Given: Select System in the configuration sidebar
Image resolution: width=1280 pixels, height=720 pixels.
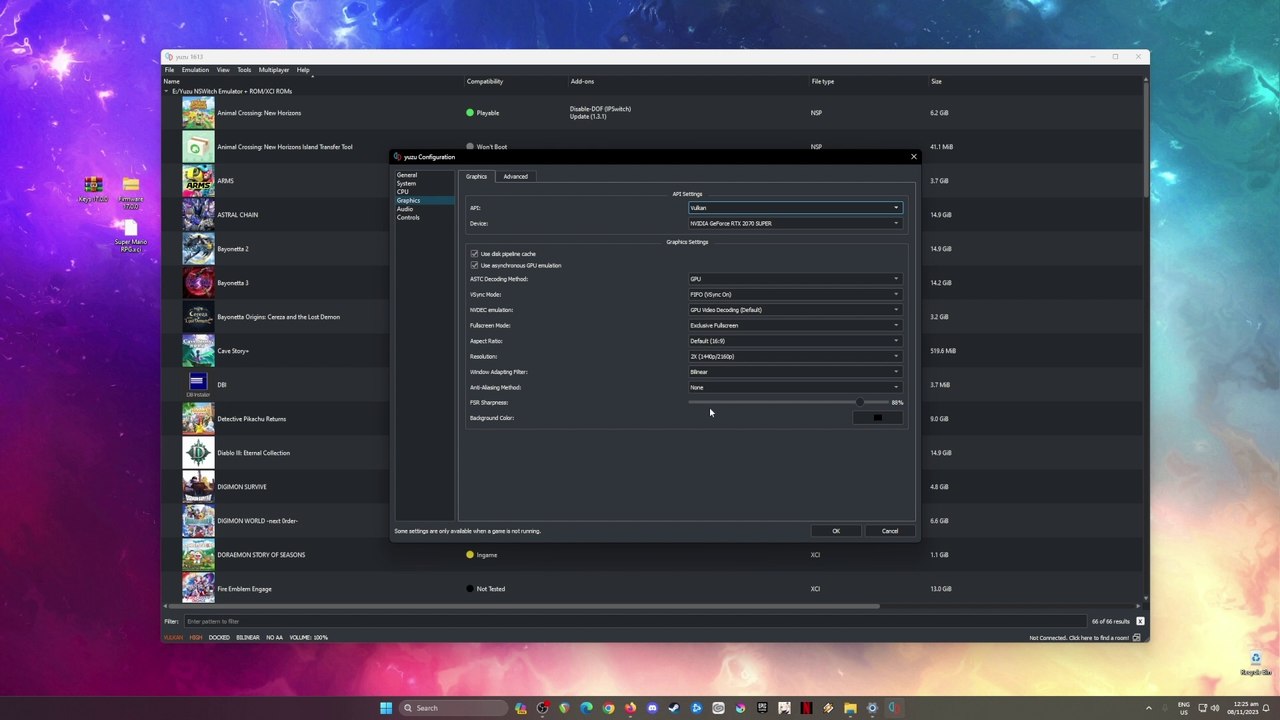Looking at the screenshot, I should 406,184.
